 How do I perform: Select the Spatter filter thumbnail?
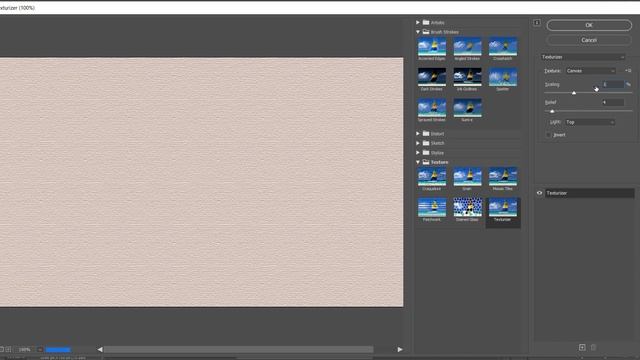[503, 77]
